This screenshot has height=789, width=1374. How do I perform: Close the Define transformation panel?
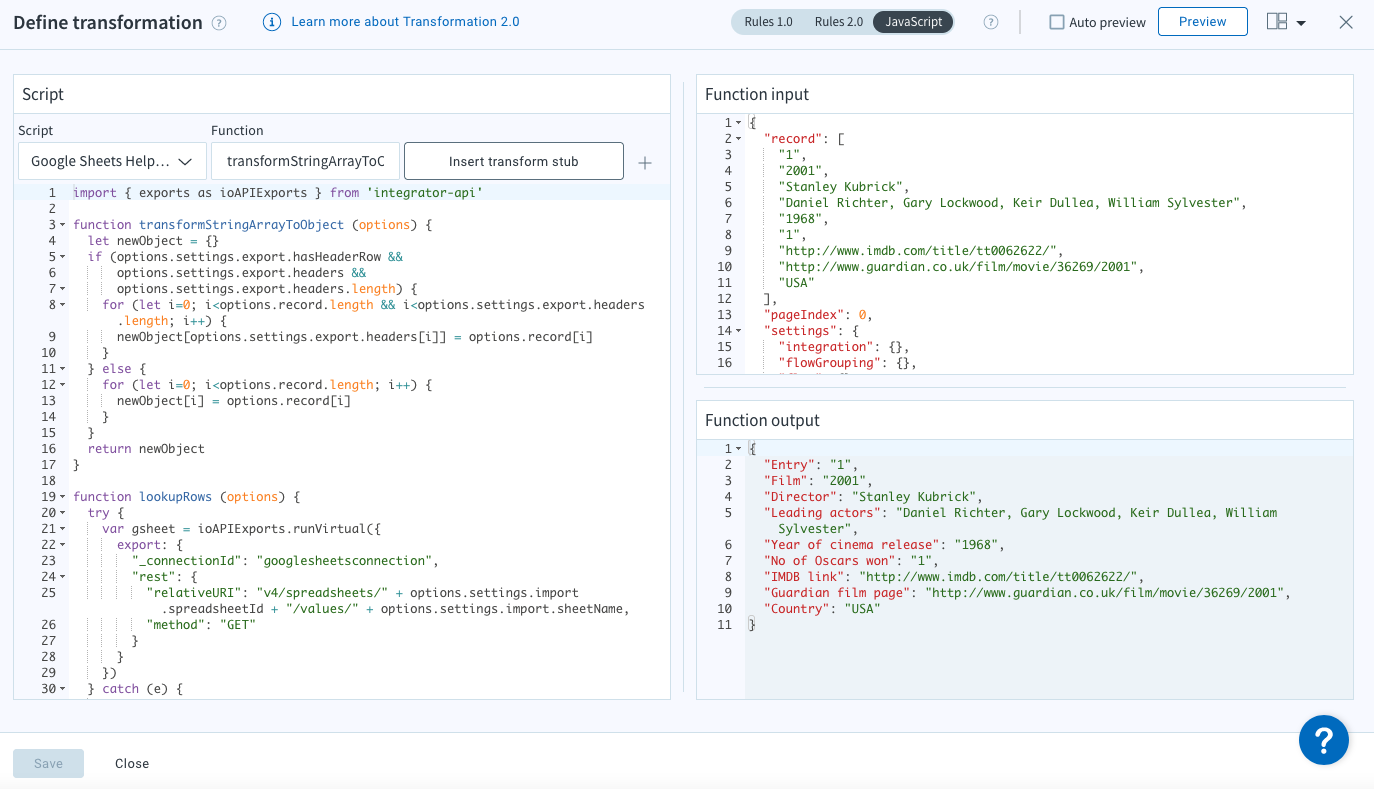[x=1345, y=22]
